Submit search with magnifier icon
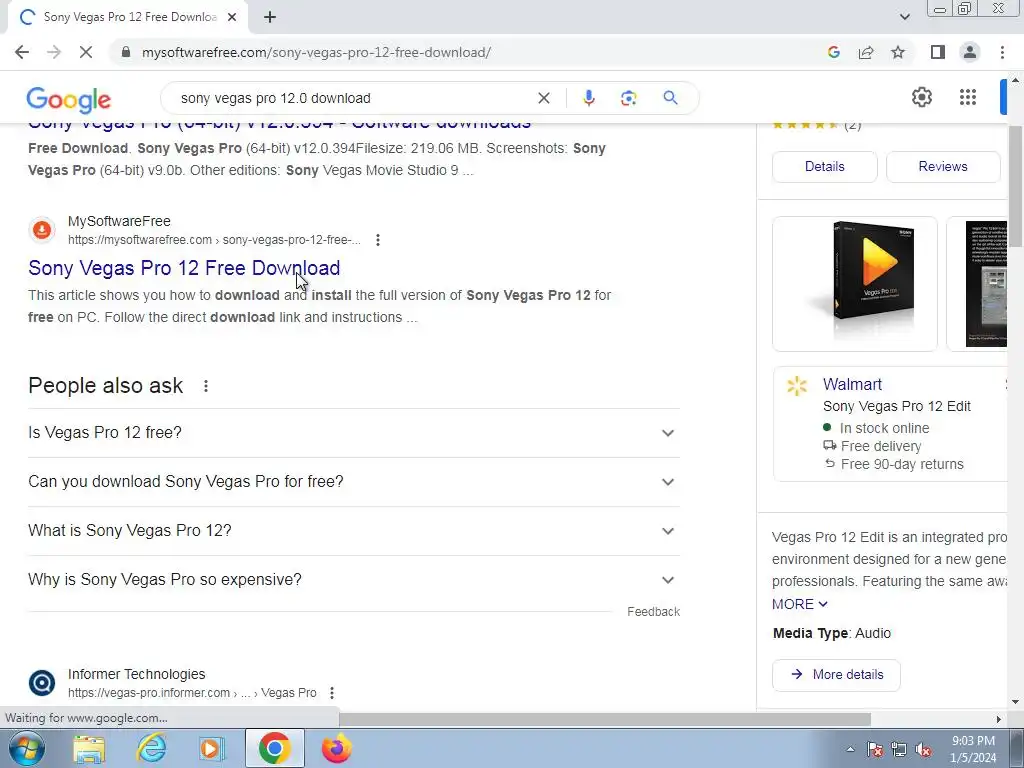The height and width of the screenshot is (768, 1024). point(670,98)
